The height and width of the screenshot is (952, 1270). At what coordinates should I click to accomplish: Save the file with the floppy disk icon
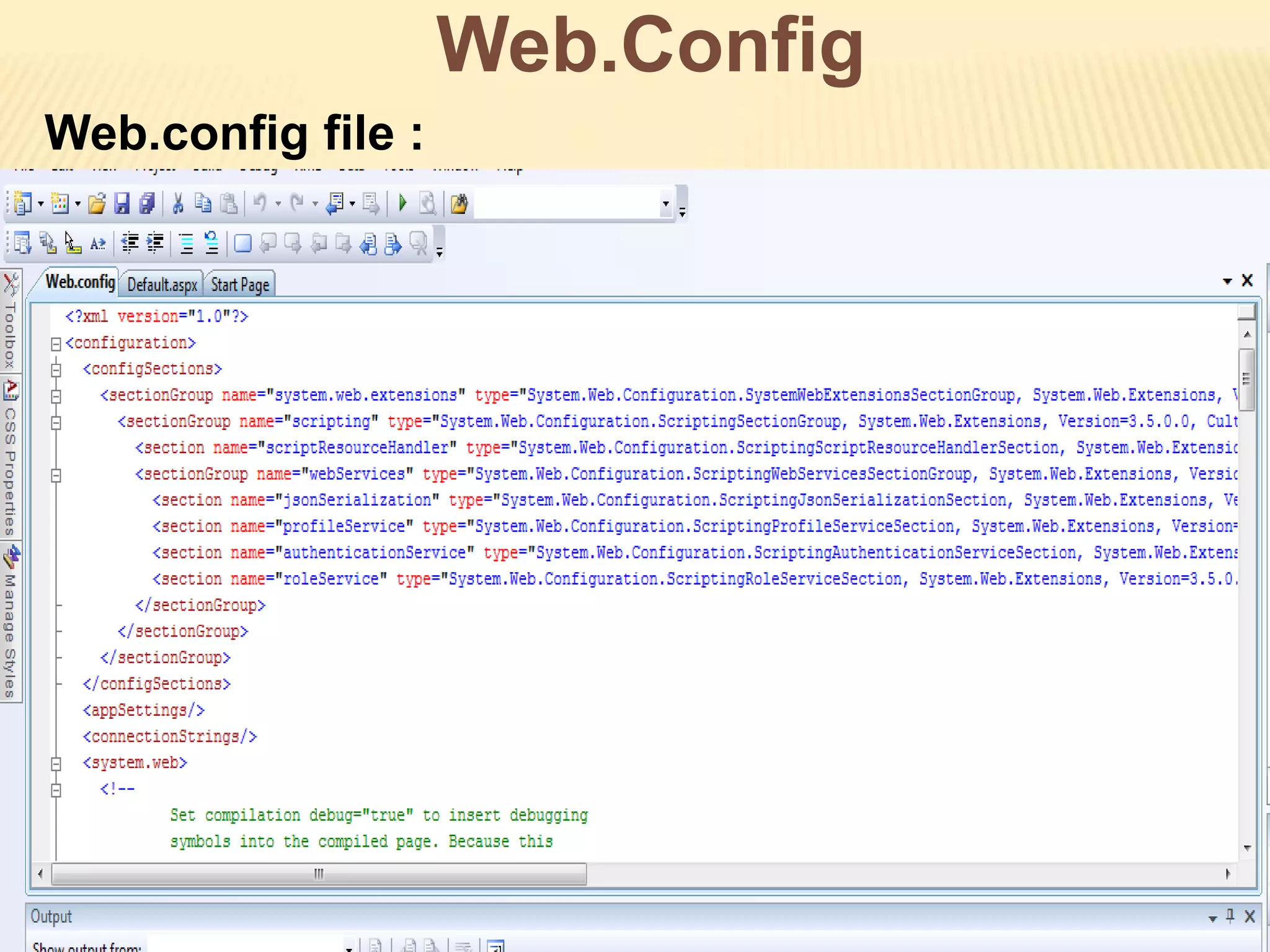pyautogui.click(x=122, y=203)
